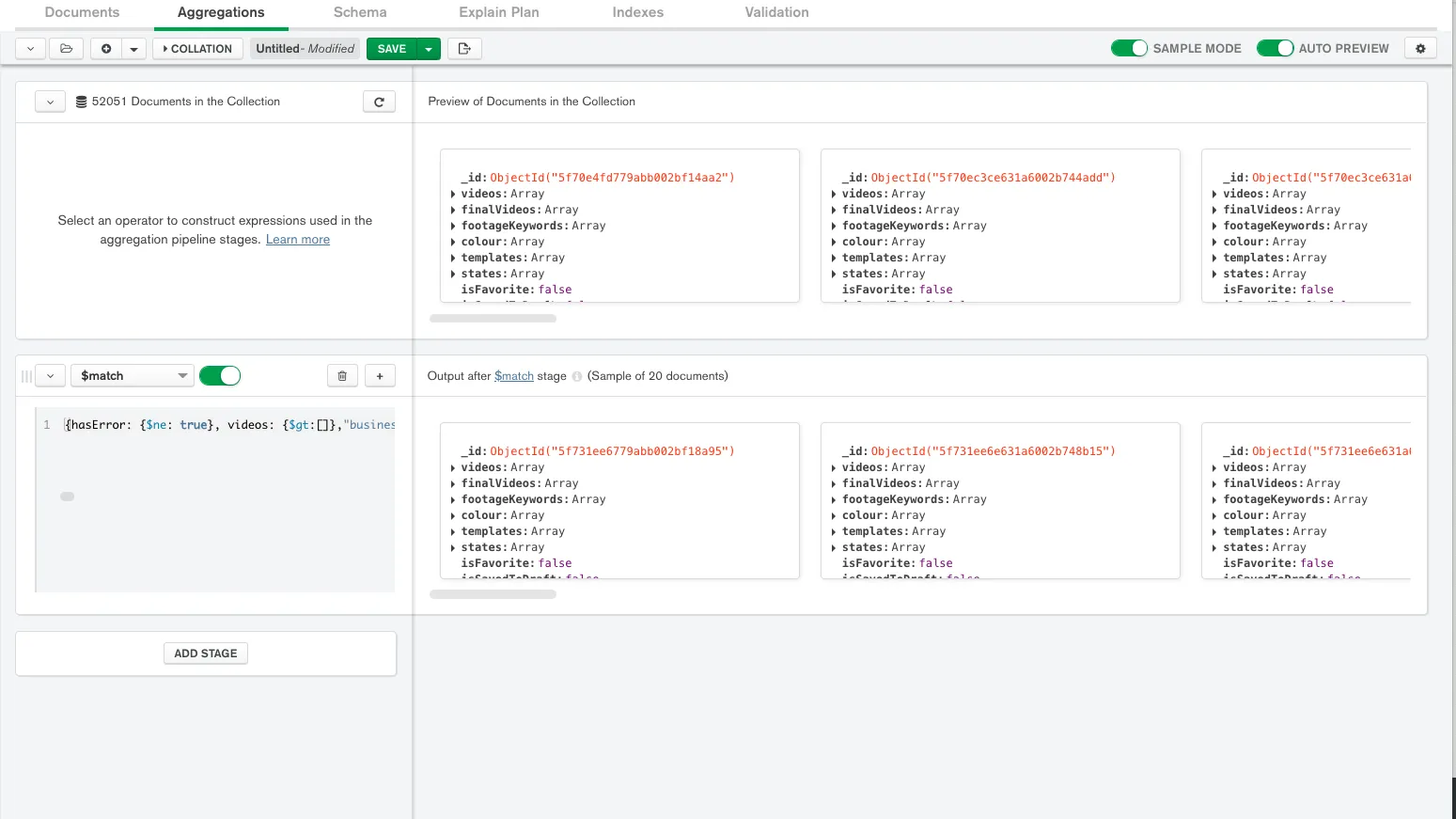Screen dimensions: 1456x819
Task: Toggle Sample Mode switch
Action: [1129, 49]
